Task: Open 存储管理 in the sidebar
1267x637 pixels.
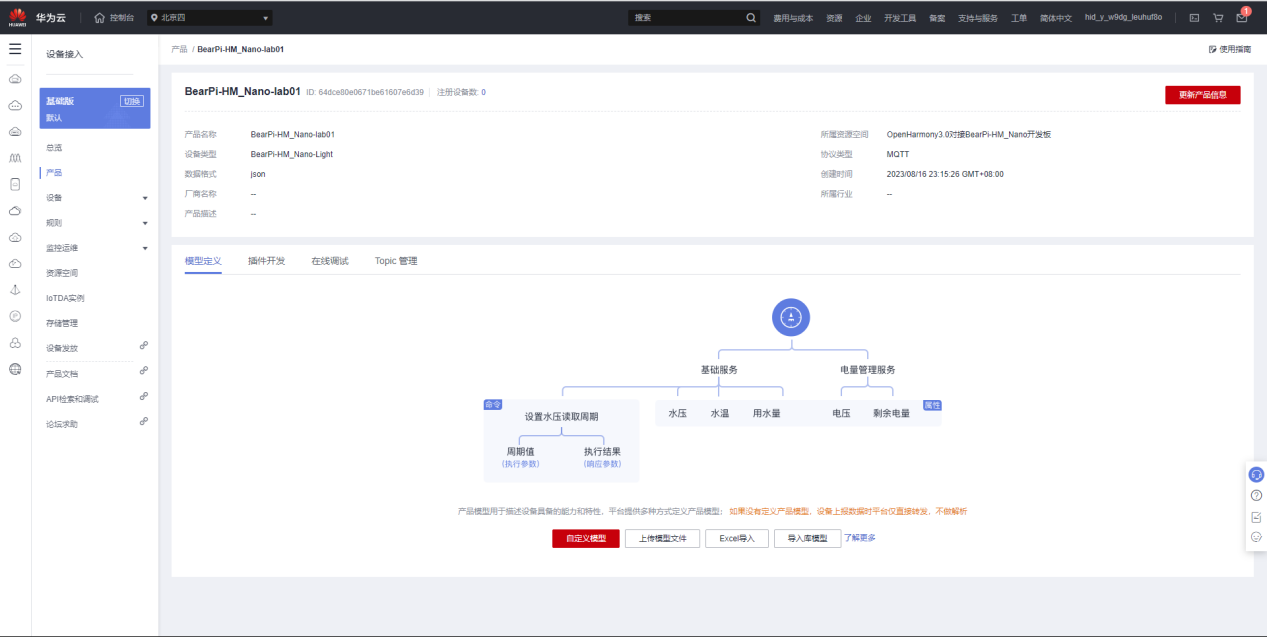Action: pos(62,323)
